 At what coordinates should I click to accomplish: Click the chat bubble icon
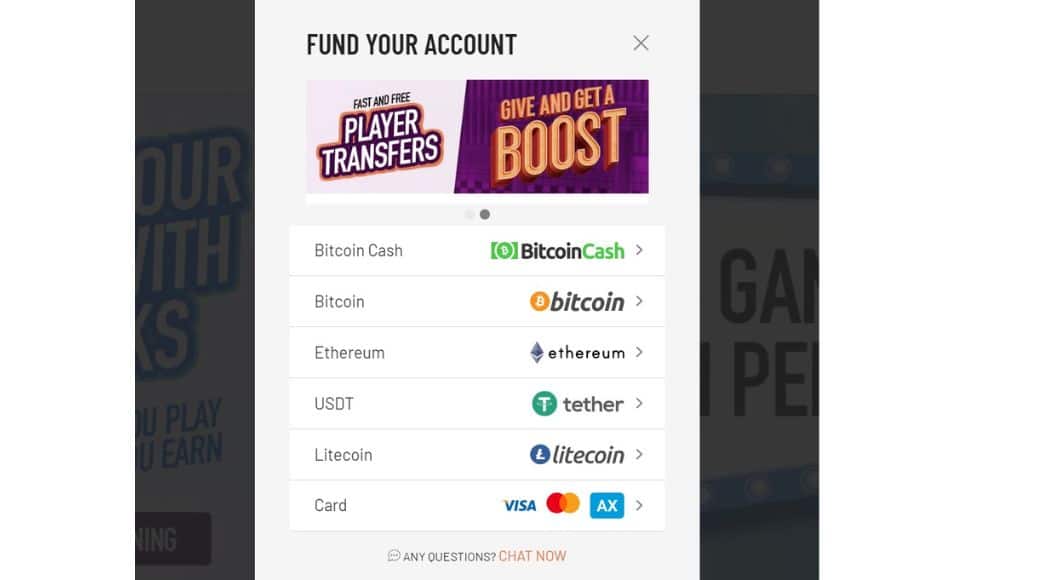point(394,556)
